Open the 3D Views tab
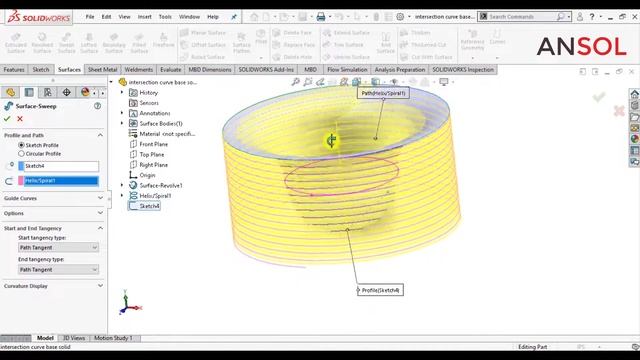The image size is (640, 360). click(74, 338)
